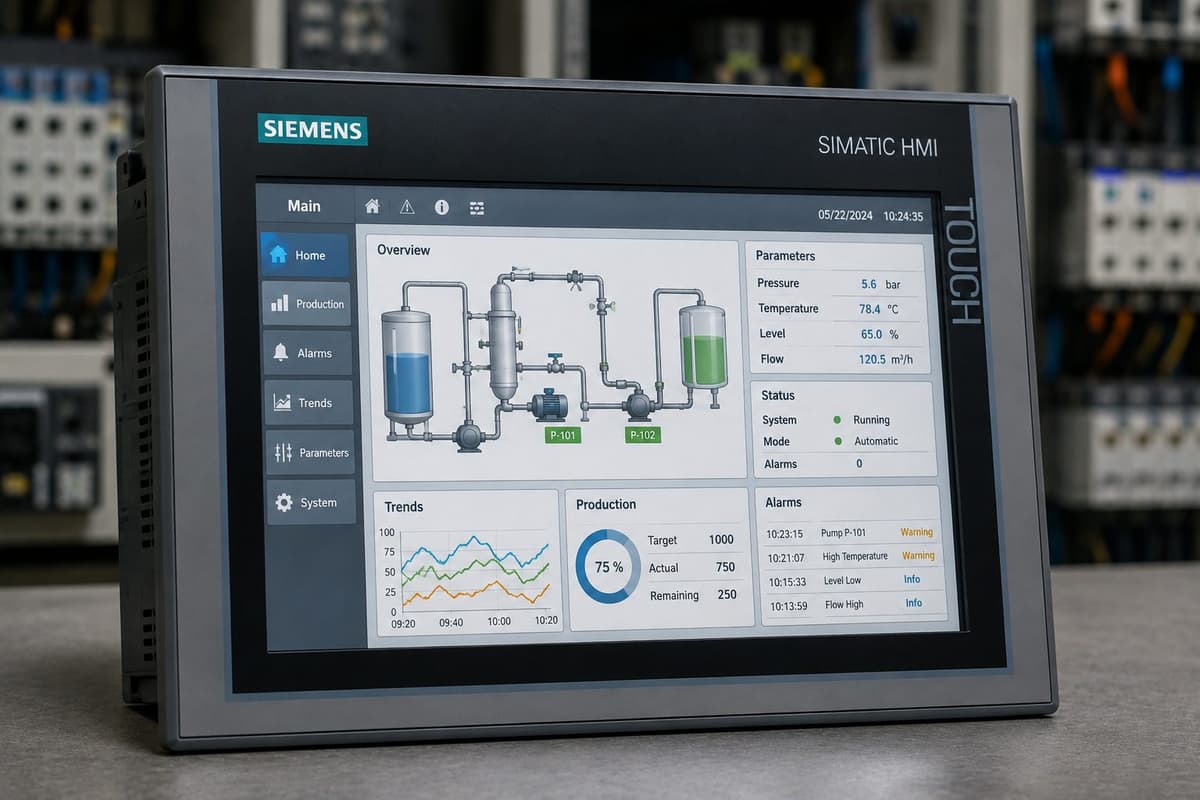Click the Production panel title
The height and width of the screenshot is (800, 1200).
[606, 505]
